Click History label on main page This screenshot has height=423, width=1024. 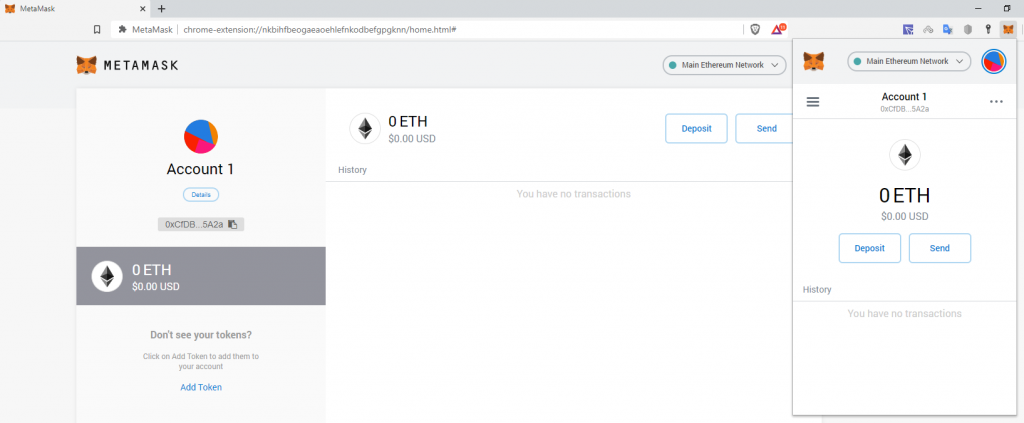[353, 170]
